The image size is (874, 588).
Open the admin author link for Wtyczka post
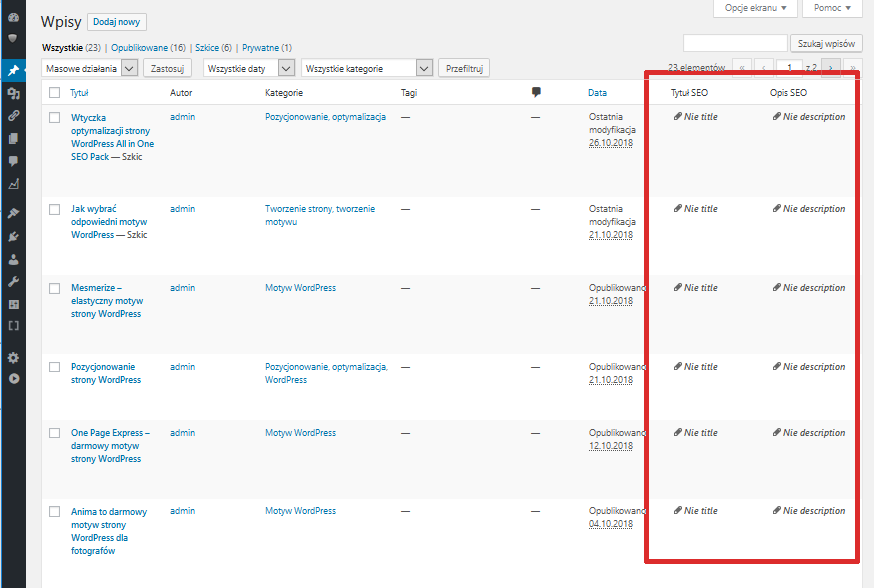coord(182,116)
